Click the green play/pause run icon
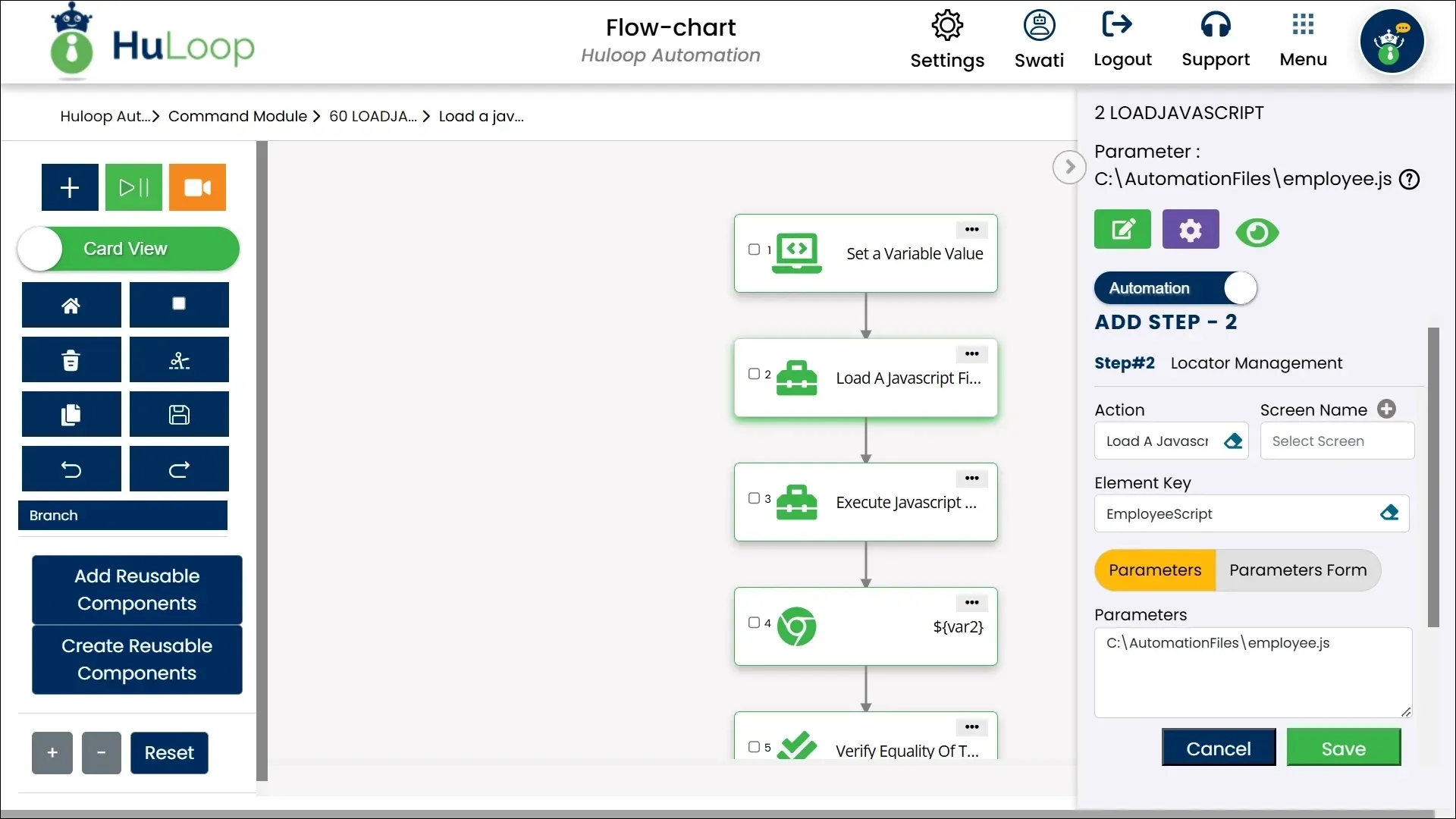Screen dimensions: 1456x819 pos(133,187)
